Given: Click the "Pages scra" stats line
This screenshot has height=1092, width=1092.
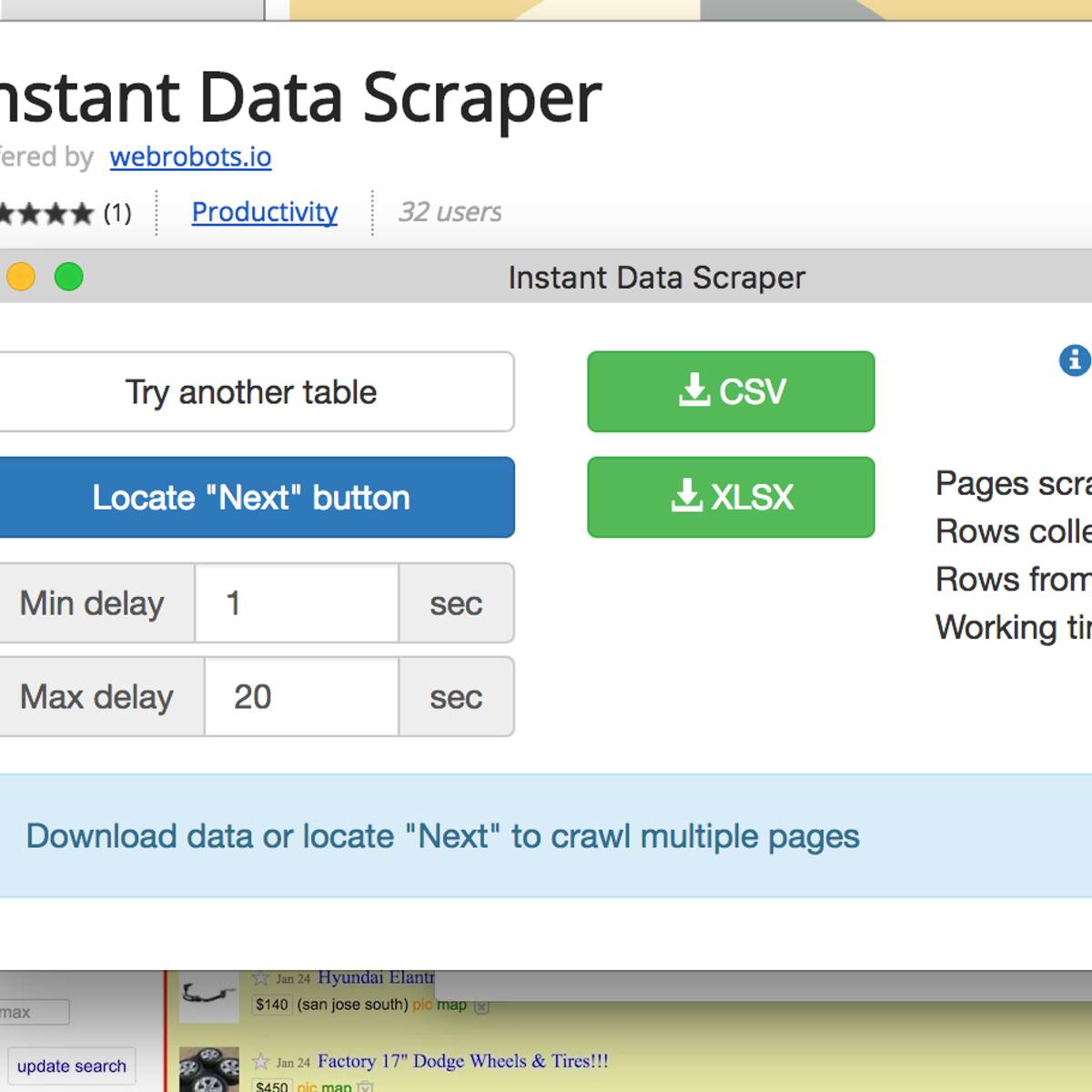Looking at the screenshot, I should 1014,484.
